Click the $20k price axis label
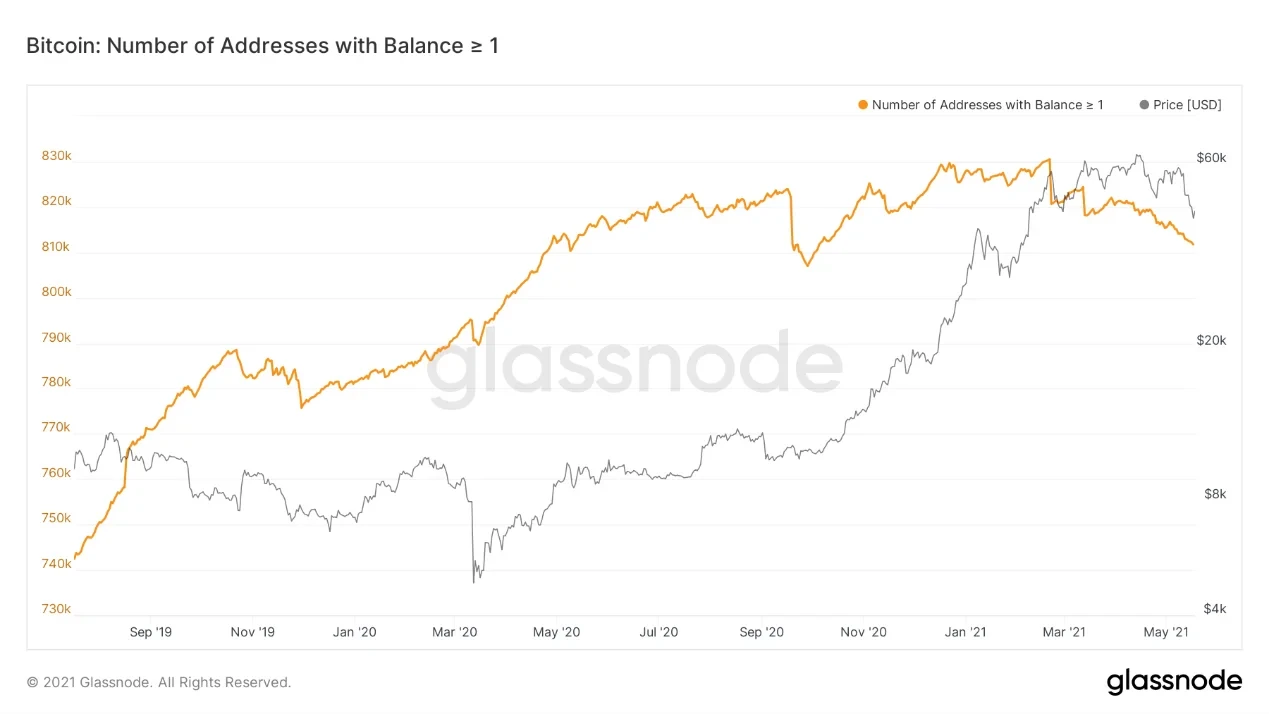The height and width of the screenshot is (714, 1269). [x=1211, y=341]
